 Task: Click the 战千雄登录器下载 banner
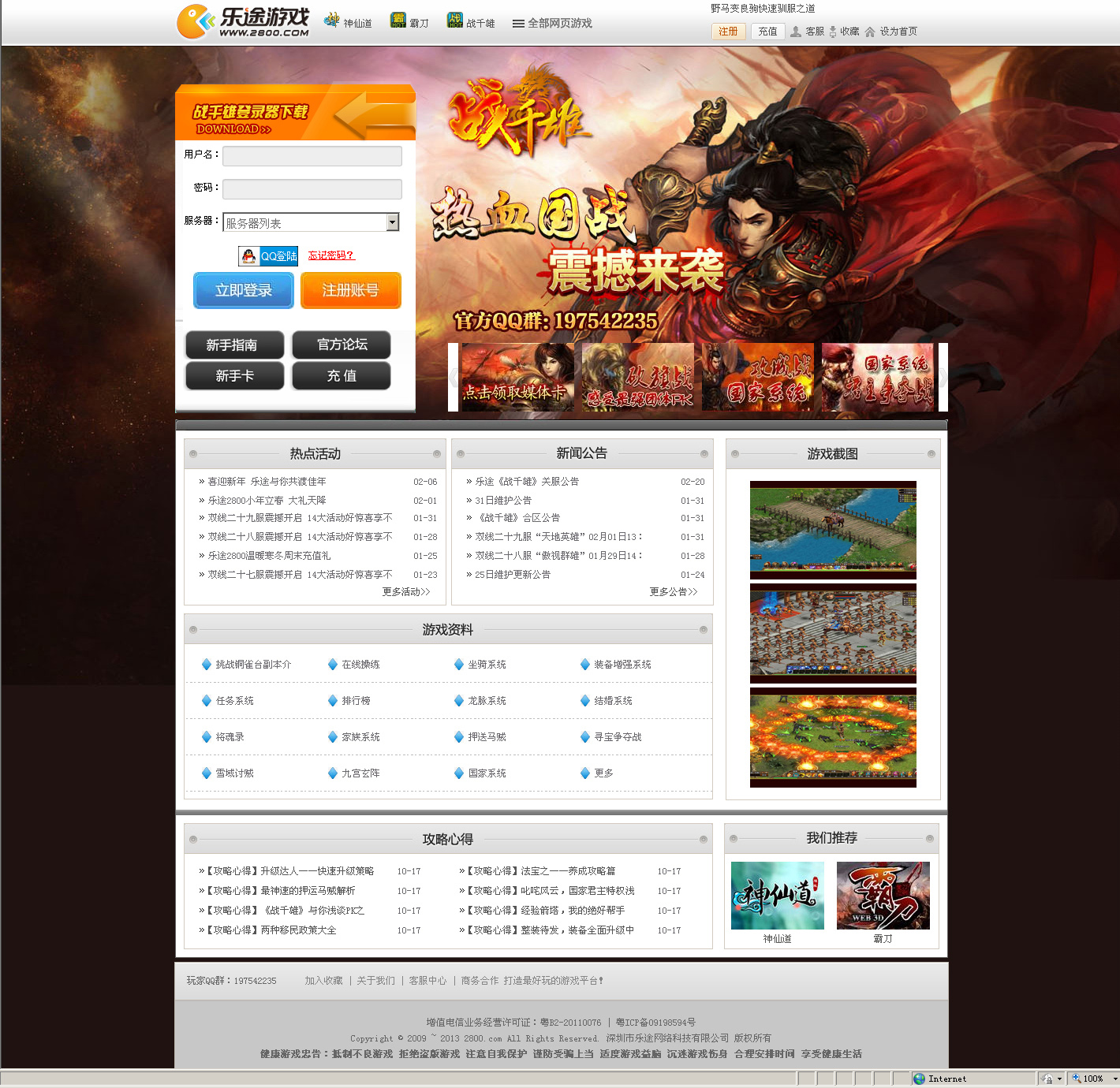(295, 114)
